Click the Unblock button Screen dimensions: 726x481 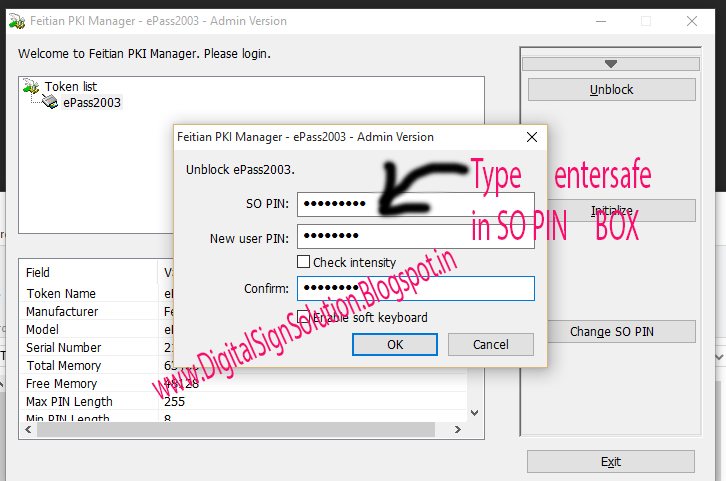612,89
